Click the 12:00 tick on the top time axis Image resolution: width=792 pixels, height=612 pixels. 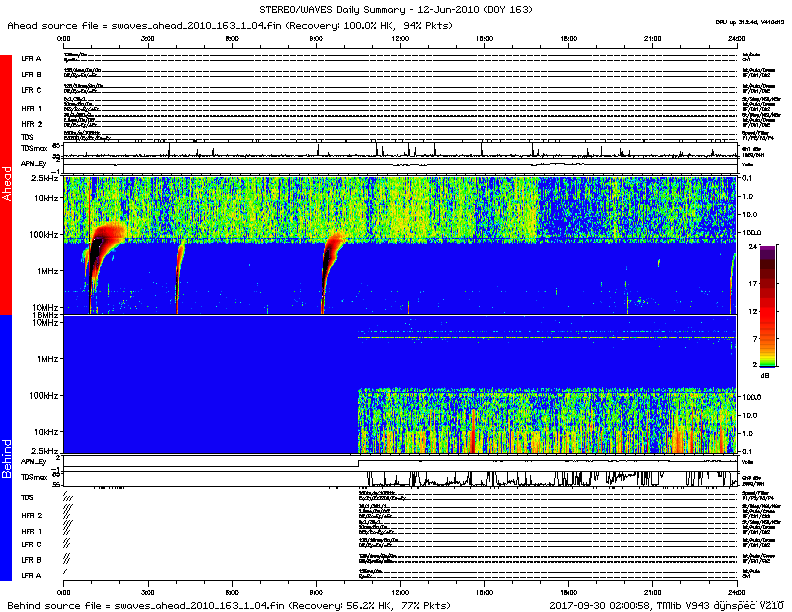click(x=400, y=40)
